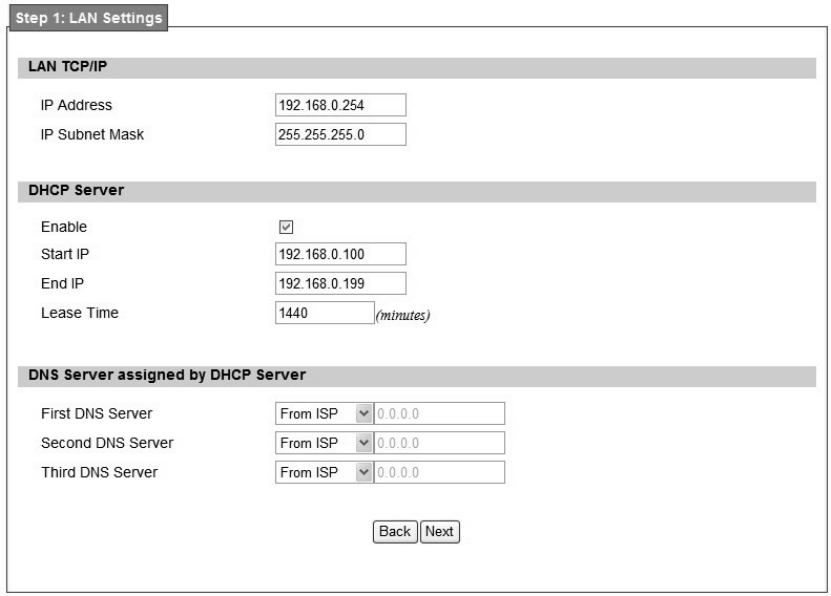Viewport: 831px width, 596px height.
Task: Click the First DNS Server label
Action: point(96,414)
